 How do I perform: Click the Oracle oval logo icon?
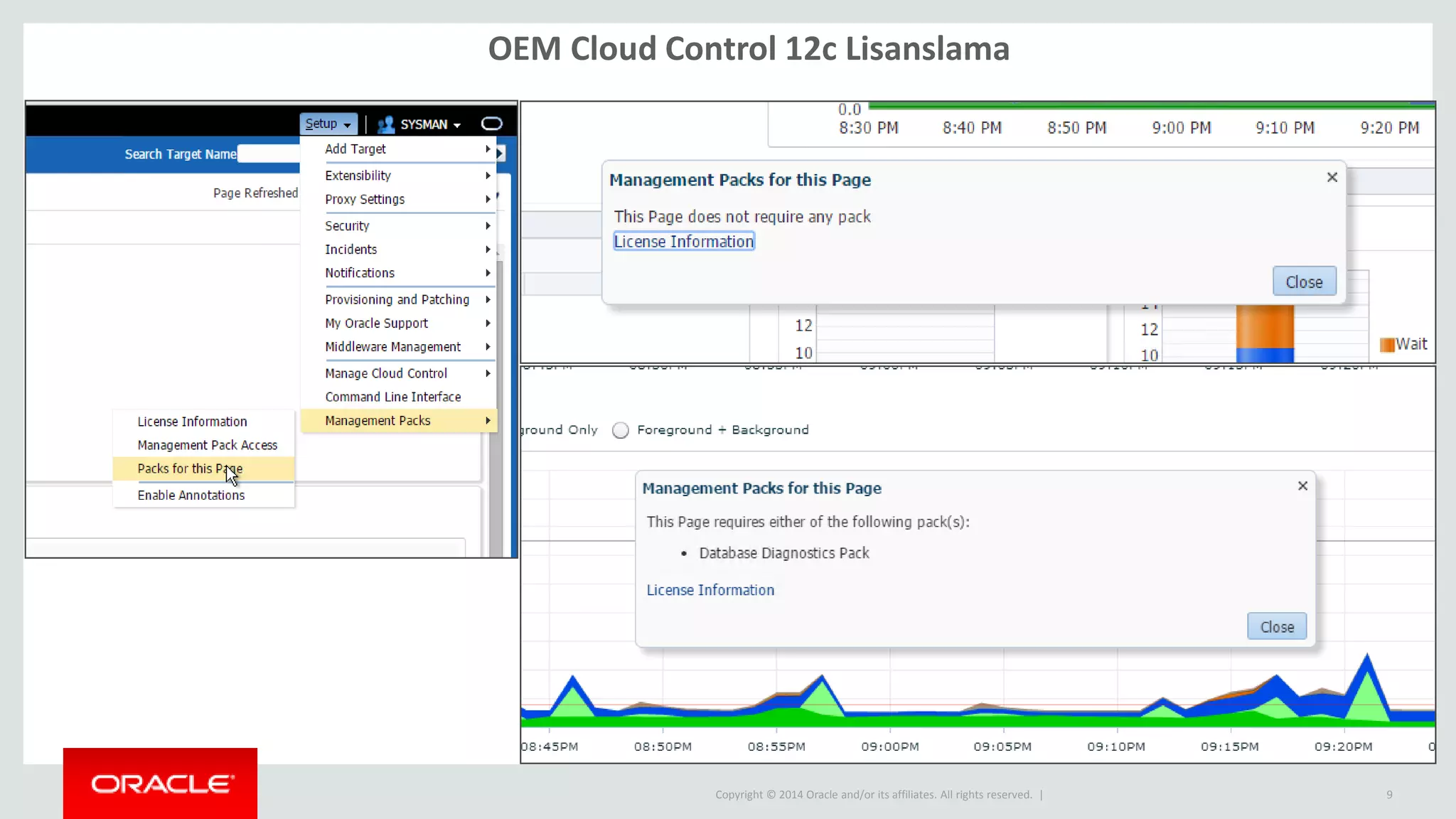click(491, 124)
